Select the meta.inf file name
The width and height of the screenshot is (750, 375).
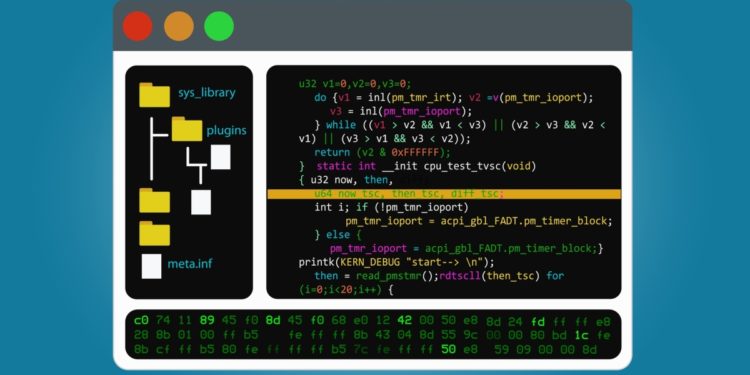pos(190,264)
